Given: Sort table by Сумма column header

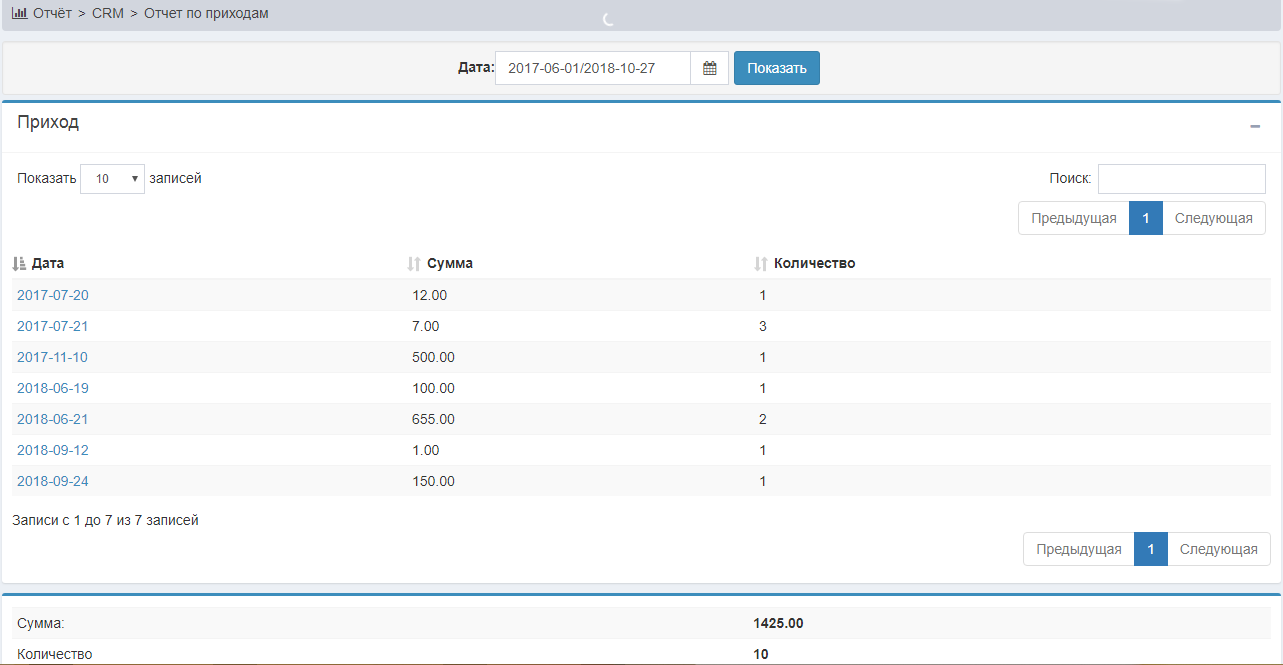Looking at the screenshot, I should (x=450, y=264).
